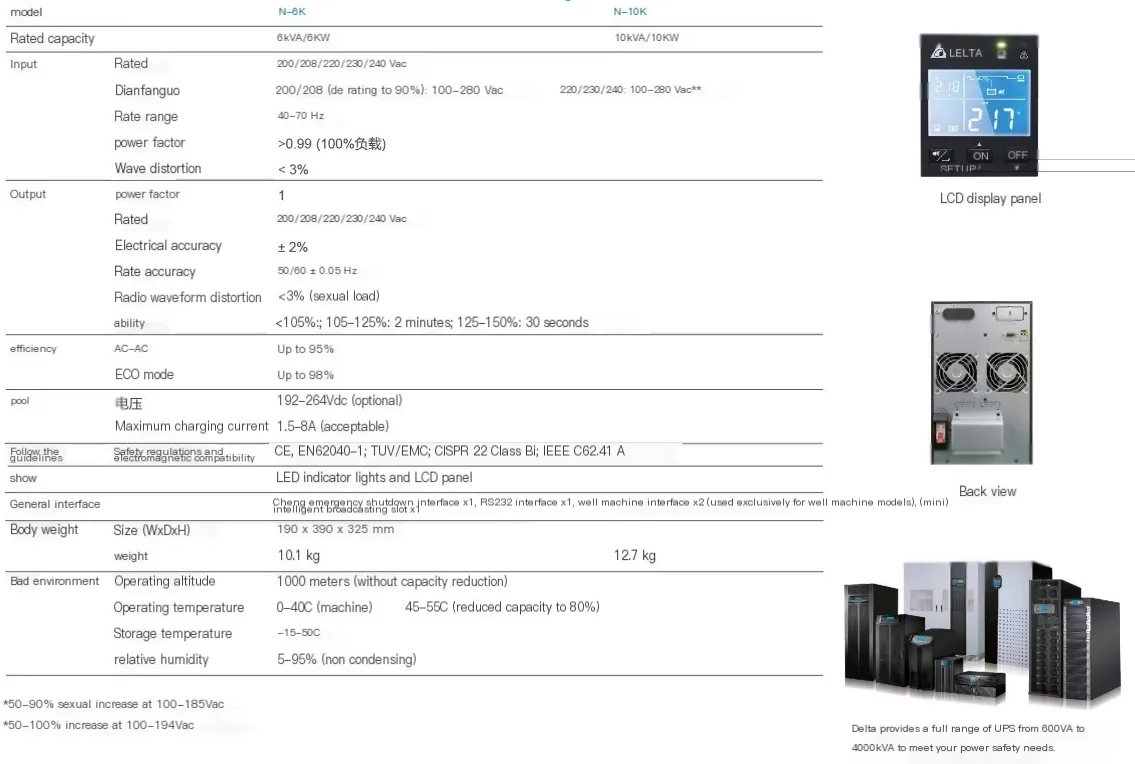Click '1000 meters (without capacity reduction)' value

(x=392, y=582)
